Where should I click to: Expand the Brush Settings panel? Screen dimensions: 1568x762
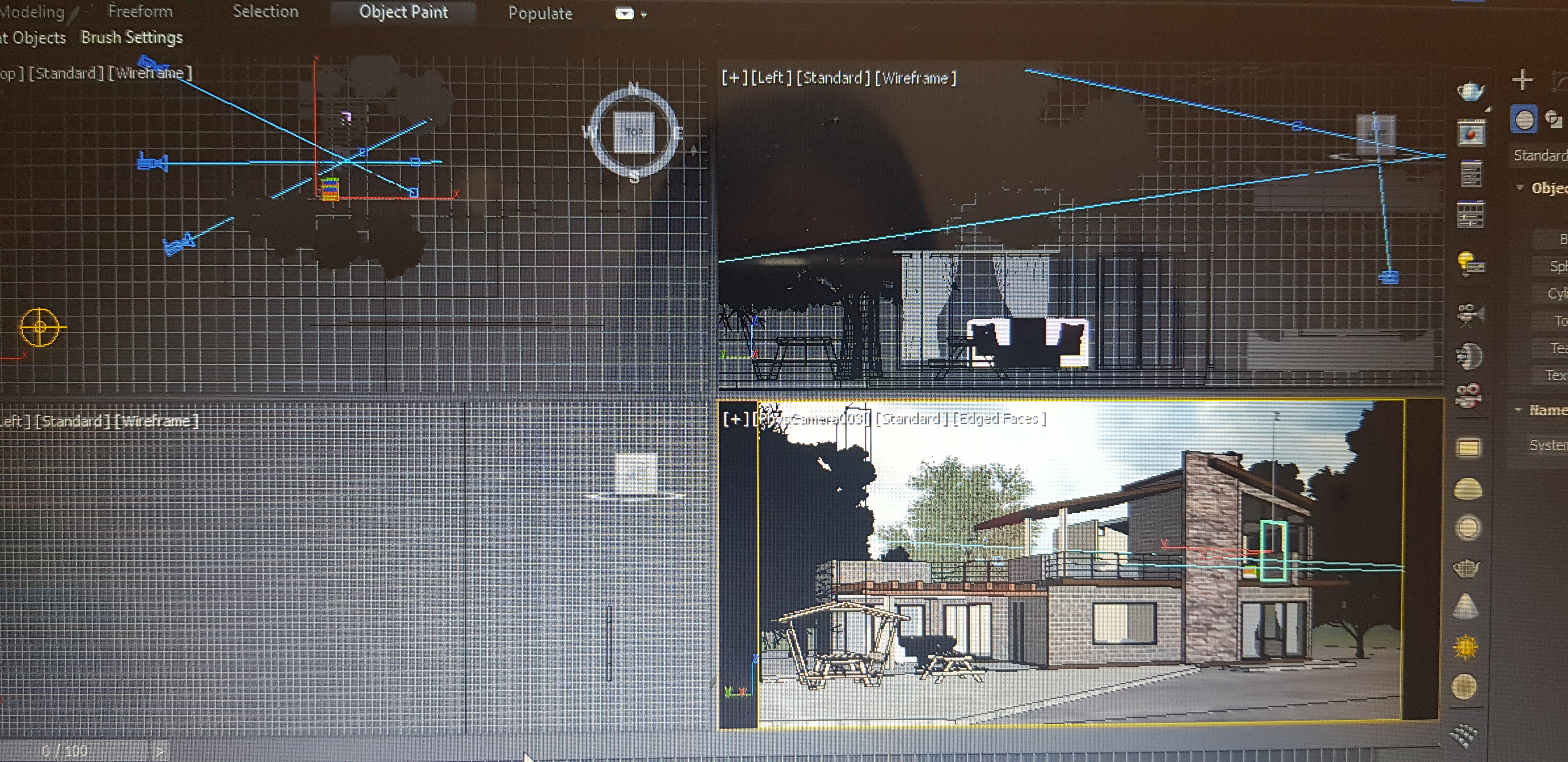pos(132,38)
